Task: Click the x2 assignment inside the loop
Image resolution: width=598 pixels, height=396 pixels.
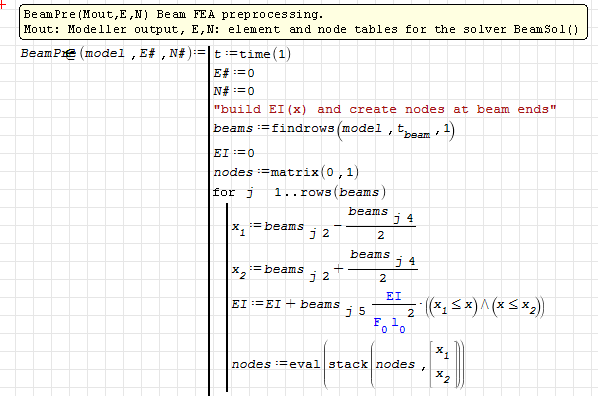Action: 325,267
